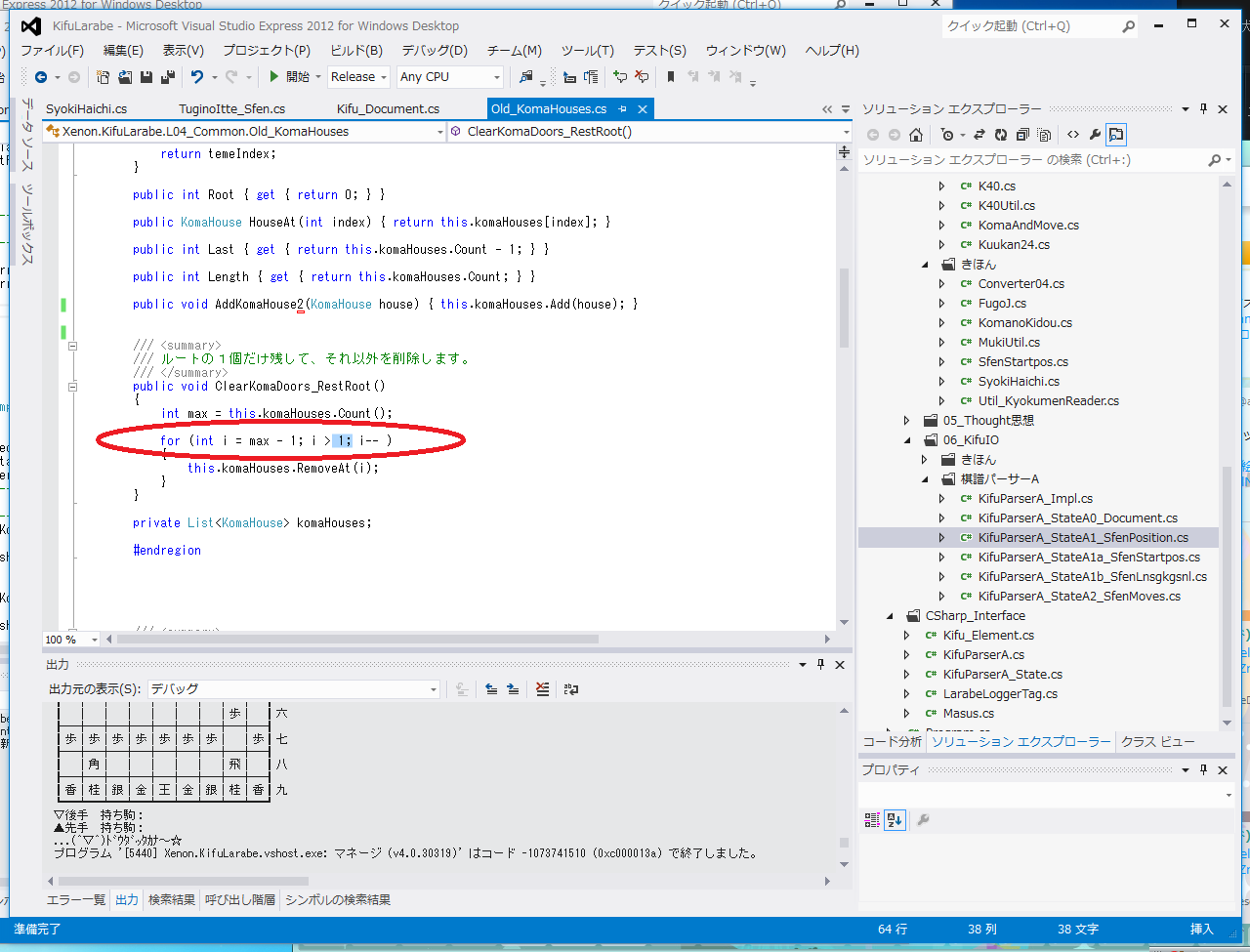Viewport: 1250px width, 952px height.
Task: Click Home icon in Solution Explorer
Action: (915, 135)
